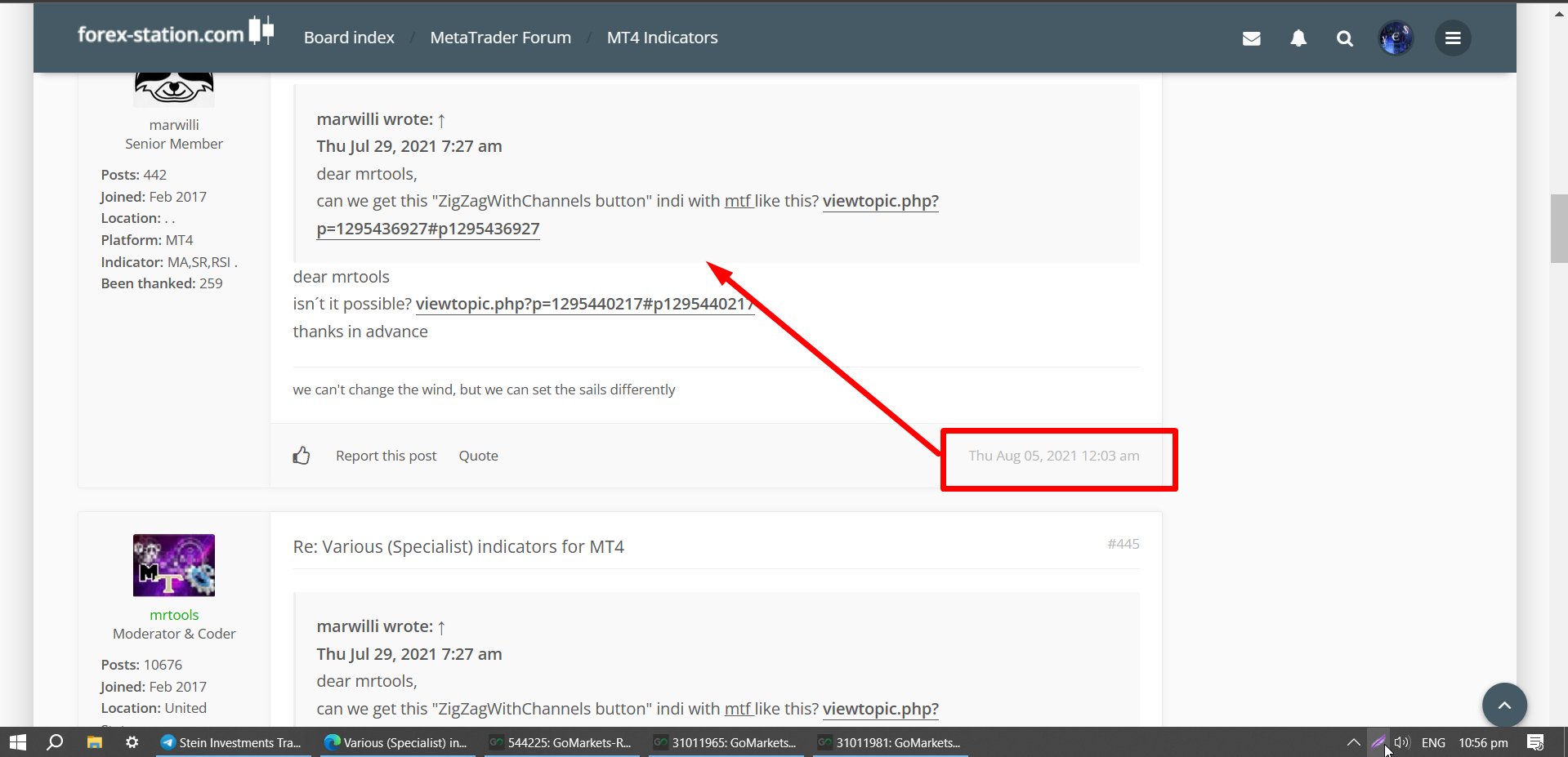Click marwilli's 'Platform: MT4' text
Image resolution: width=1568 pixels, height=757 pixels.
pos(147,240)
